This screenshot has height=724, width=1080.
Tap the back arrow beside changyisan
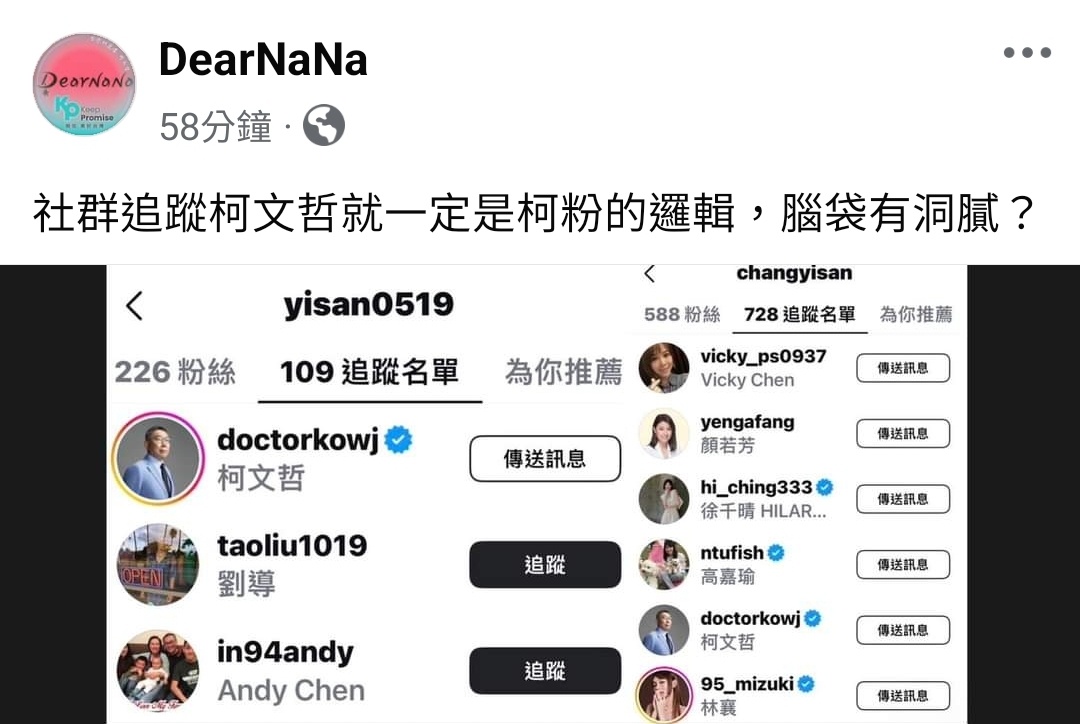click(649, 274)
